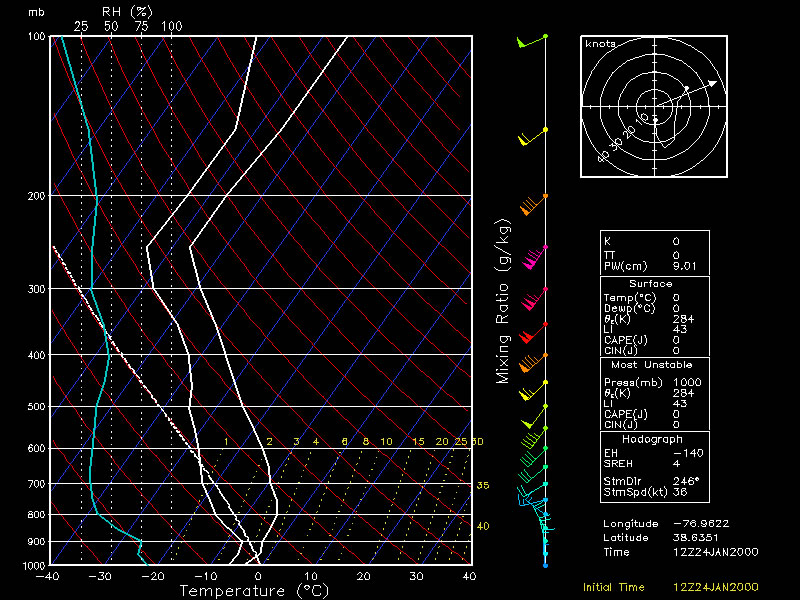Select the 'Hodograph' section heading

coord(652,439)
